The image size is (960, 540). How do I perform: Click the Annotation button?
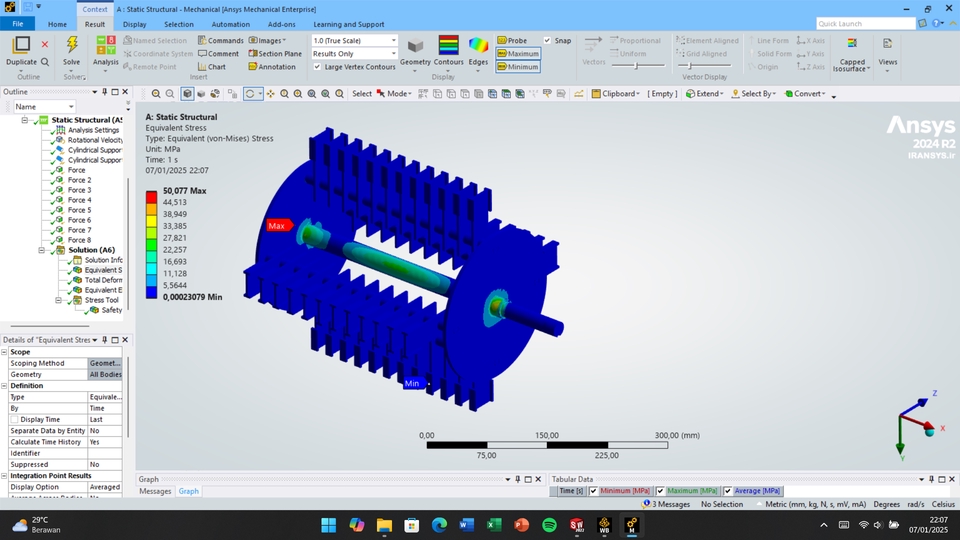[x=272, y=67]
